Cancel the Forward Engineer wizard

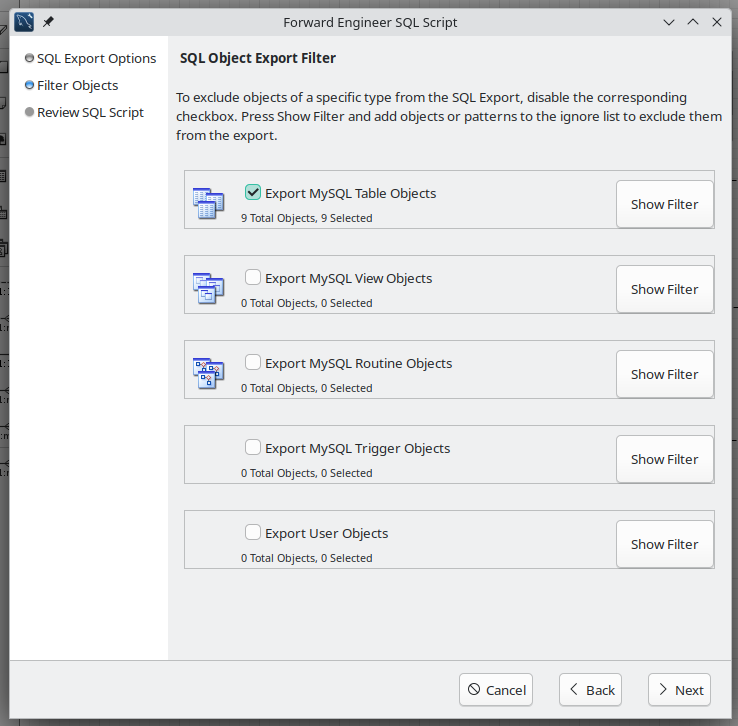point(496,690)
